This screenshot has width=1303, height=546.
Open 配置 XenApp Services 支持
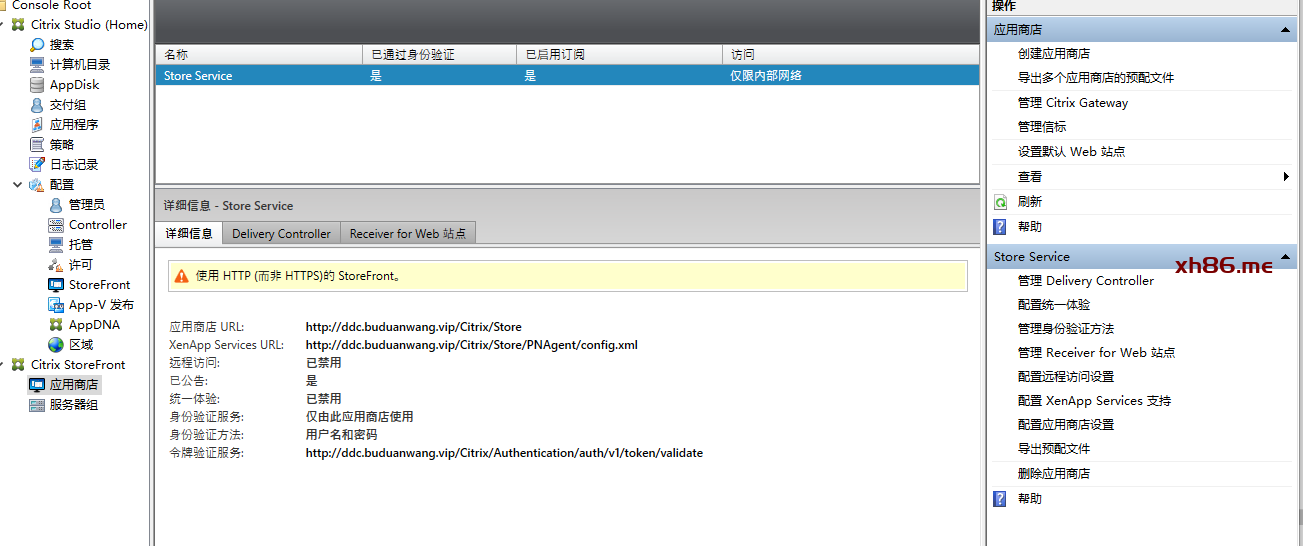[1095, 400]
